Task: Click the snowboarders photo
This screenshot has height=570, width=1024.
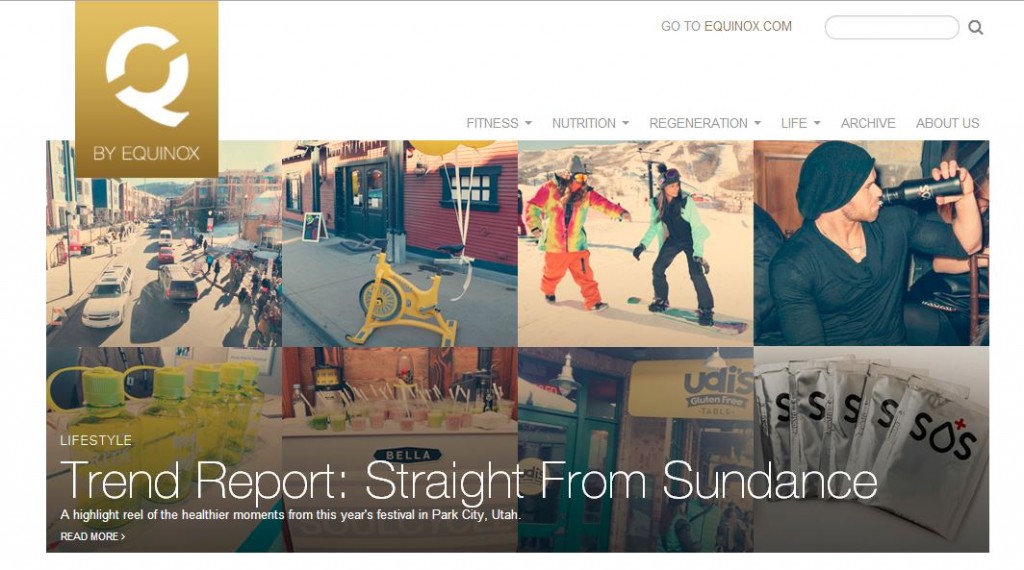Action: point(635,244)
